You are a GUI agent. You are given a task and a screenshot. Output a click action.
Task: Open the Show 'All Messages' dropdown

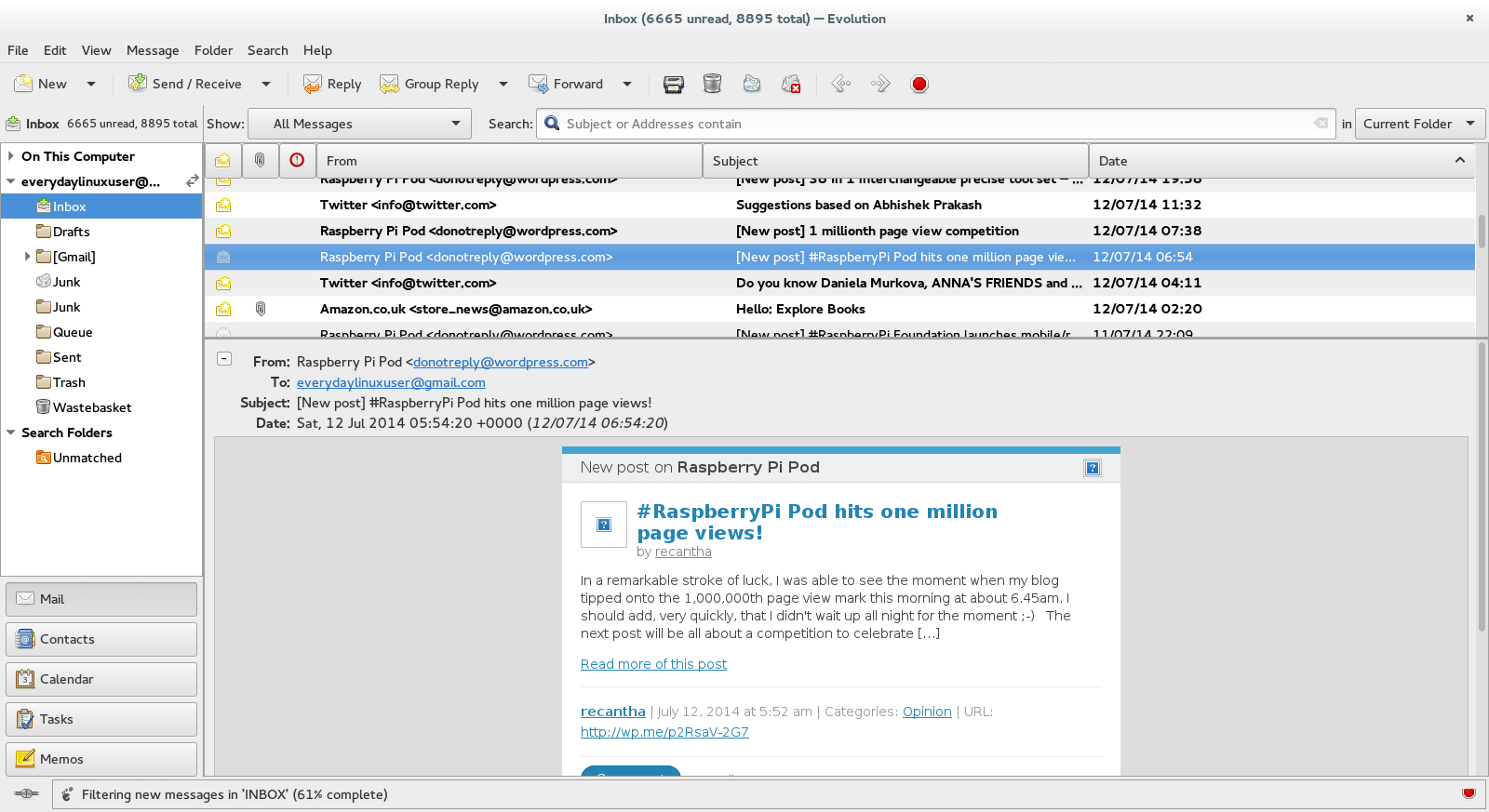click(x=359, y=124)
